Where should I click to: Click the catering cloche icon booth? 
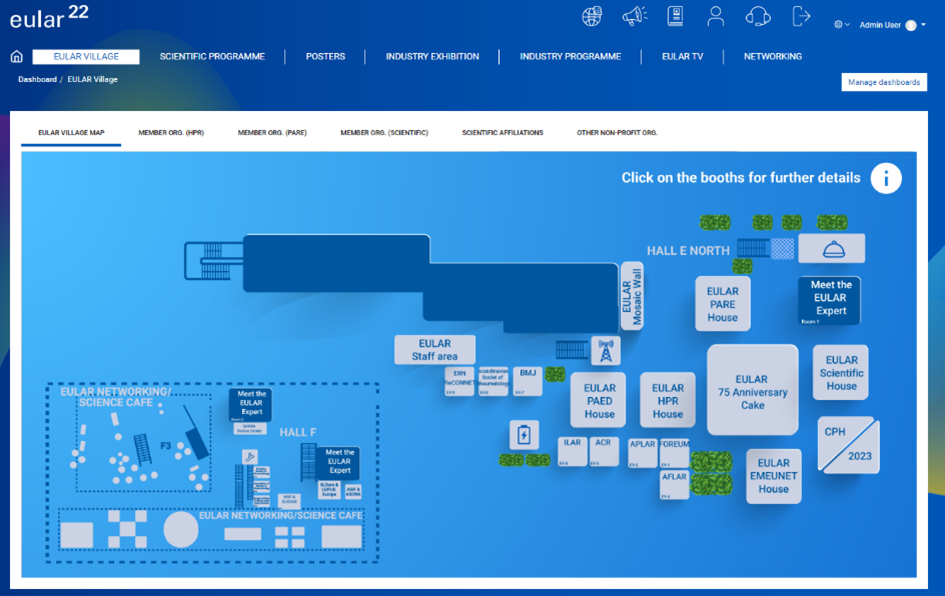[832, 249]
